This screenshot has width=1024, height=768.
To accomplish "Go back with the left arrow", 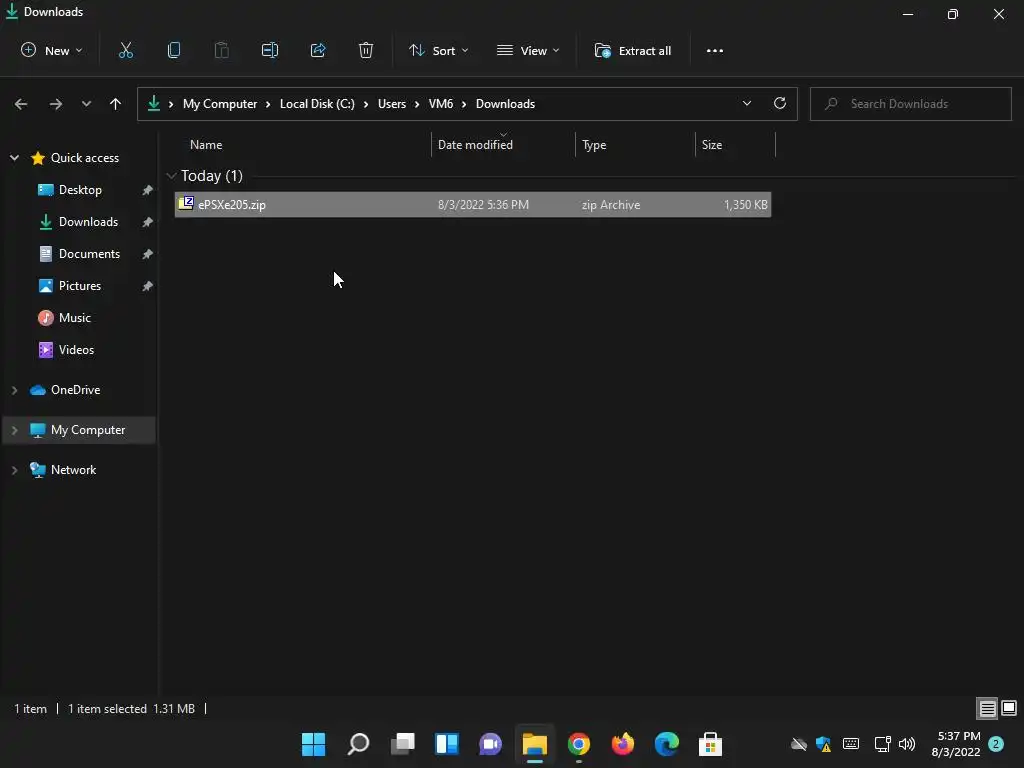I will [x=21, y=104].
